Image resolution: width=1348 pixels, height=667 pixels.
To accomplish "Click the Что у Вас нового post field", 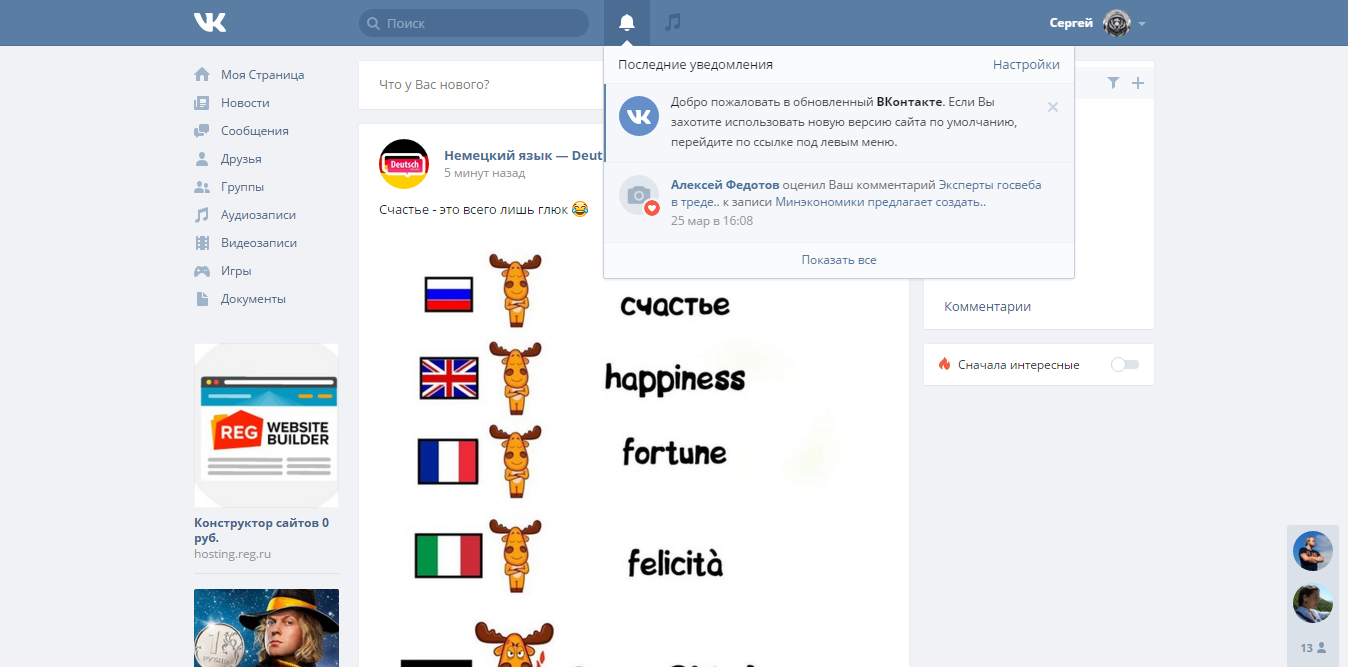I will click(x=633, y=85).
